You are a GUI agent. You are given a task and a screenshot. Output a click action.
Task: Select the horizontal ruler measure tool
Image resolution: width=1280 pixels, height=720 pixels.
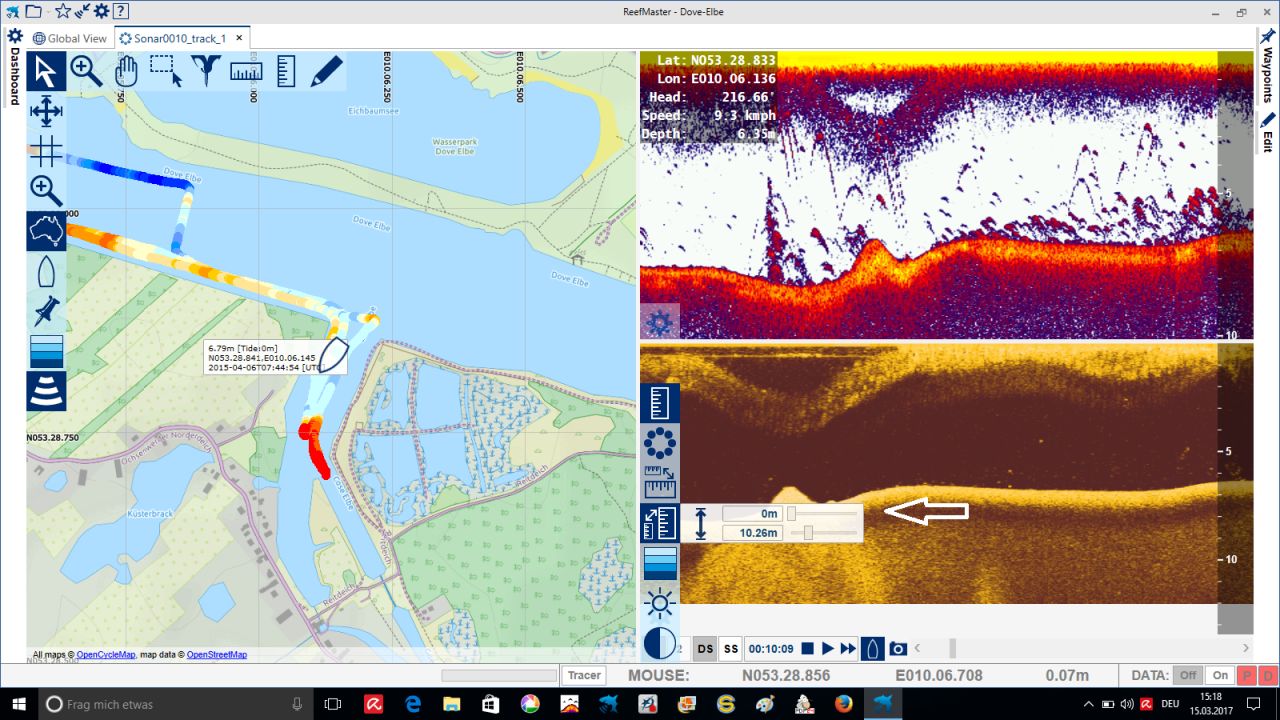246,71
